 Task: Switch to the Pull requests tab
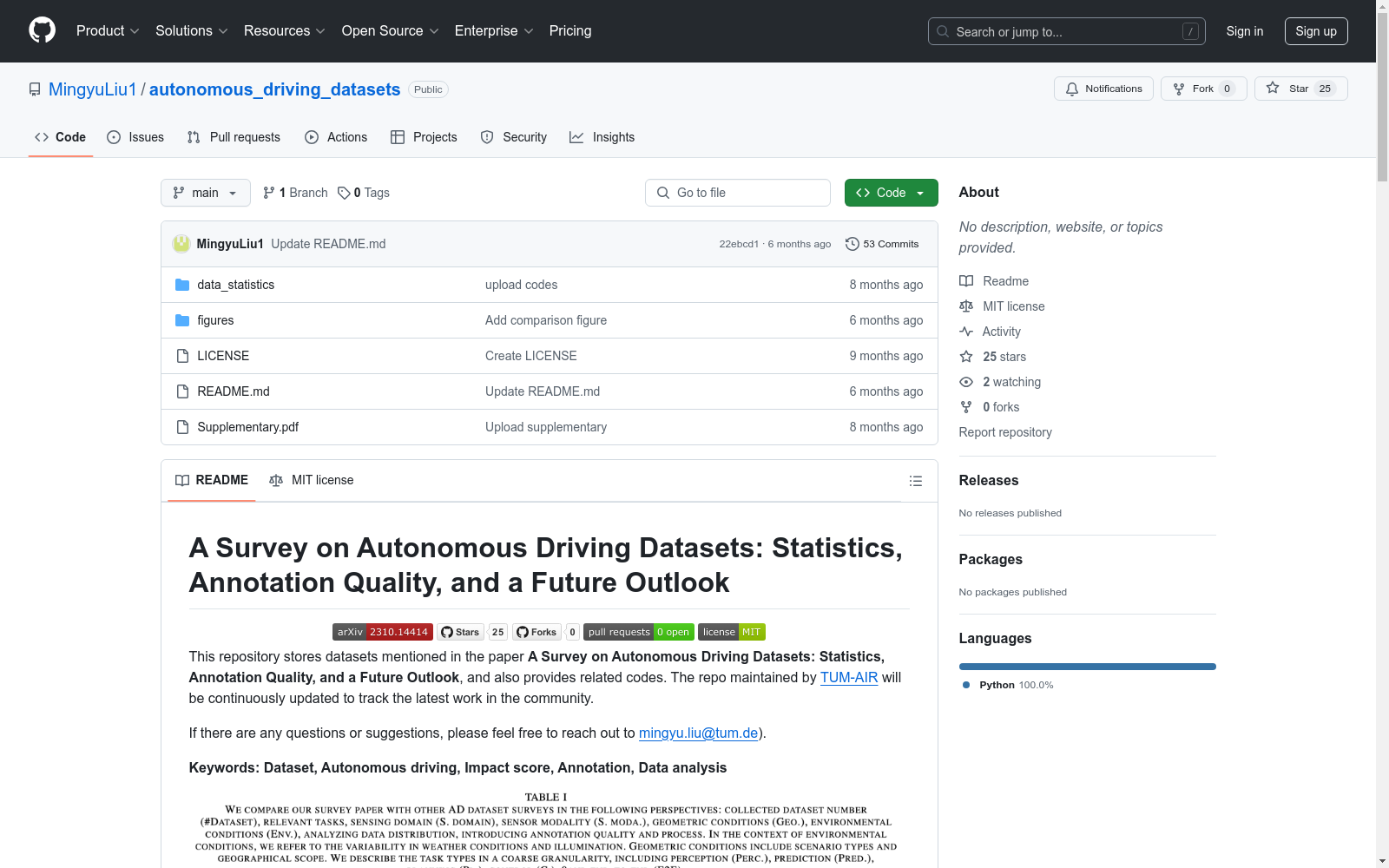pyautogui.click(x=234, y=137)
